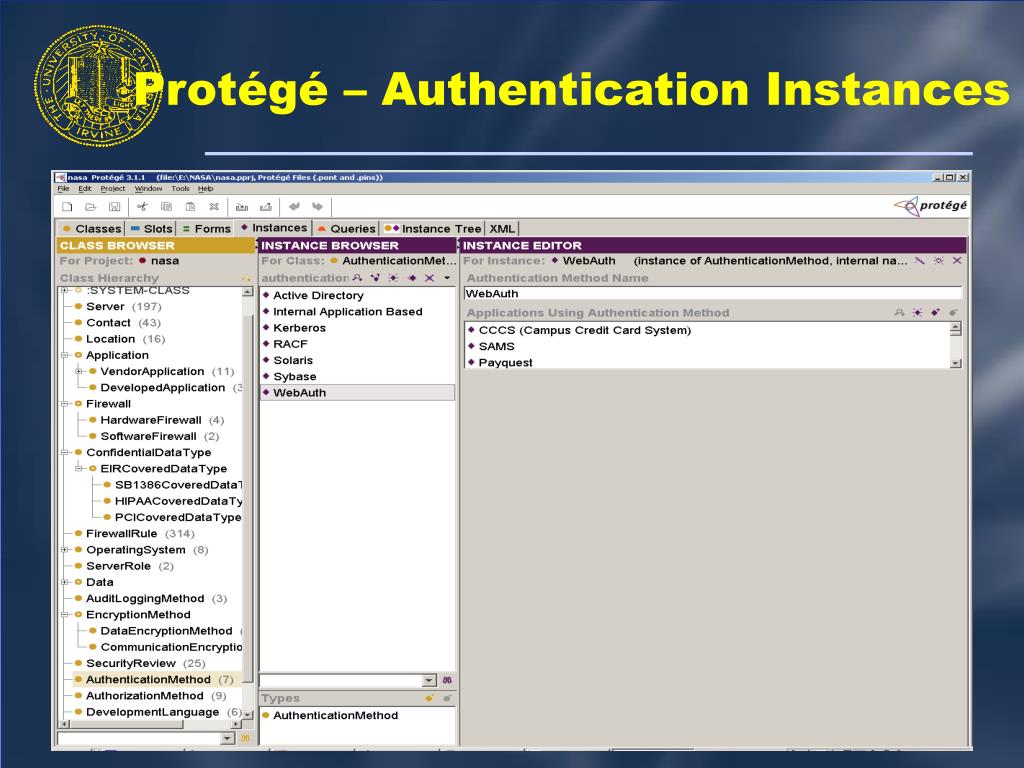Click Copy Instance icon in Instance Browser
1024x768 pixels.
pos(411,278)
